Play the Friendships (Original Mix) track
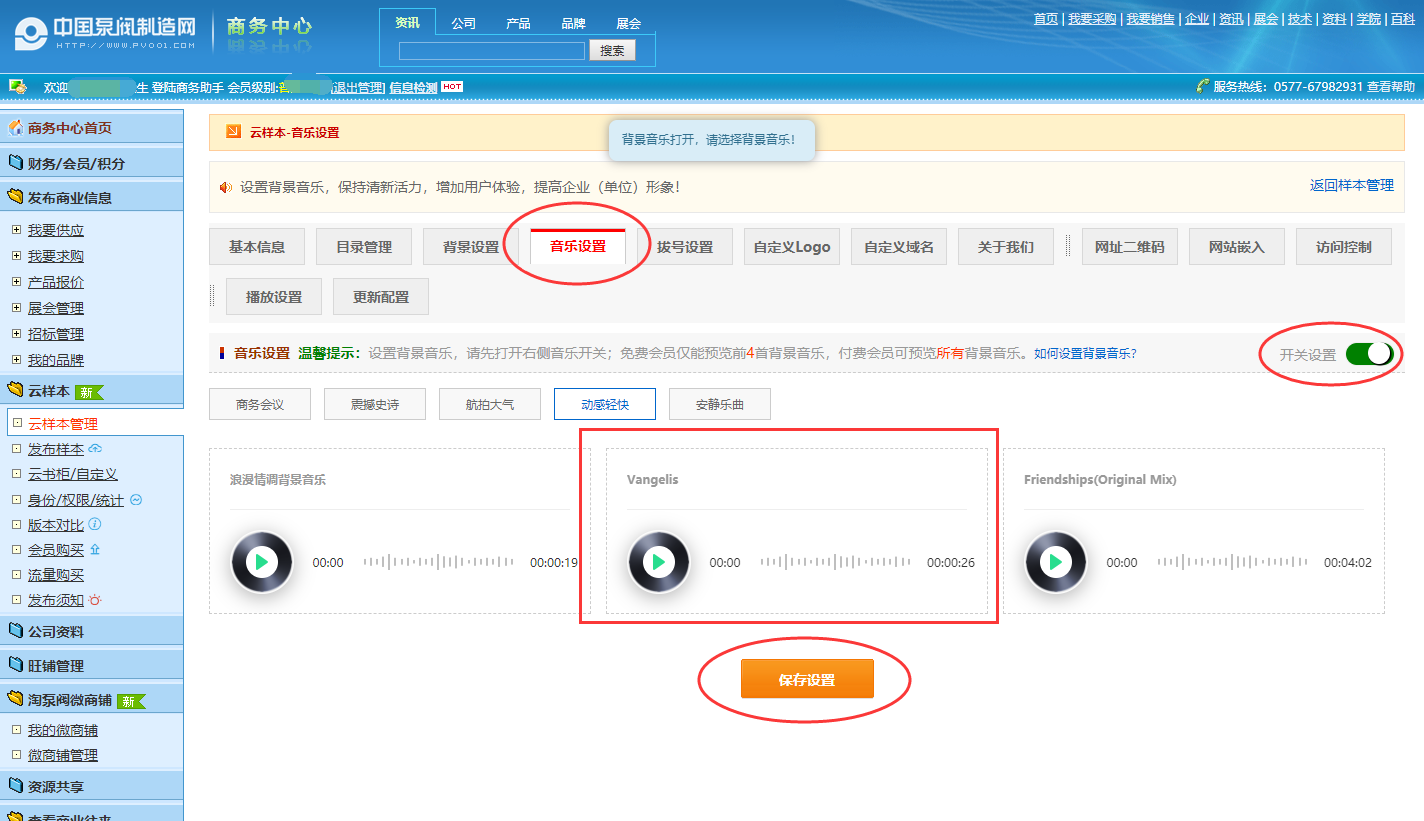Image resolution: width=1424 pixels, height=821 pixels. click(1055, 562)
